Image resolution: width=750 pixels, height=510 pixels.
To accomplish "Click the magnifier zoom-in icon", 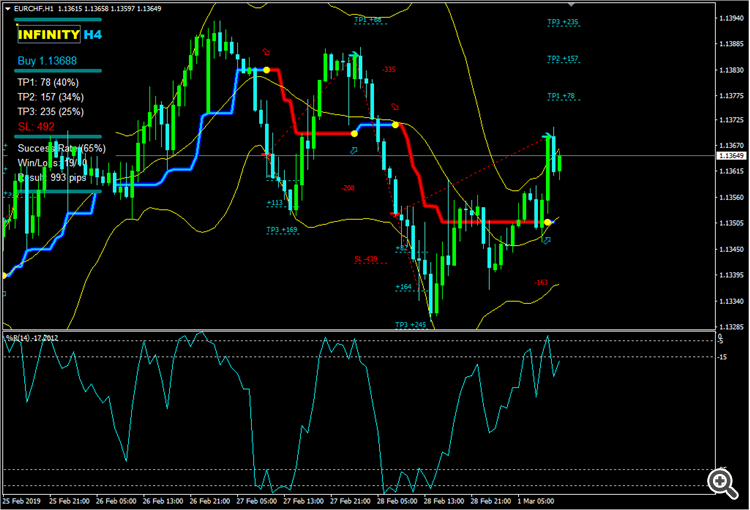I will click(x=722, y=484).
